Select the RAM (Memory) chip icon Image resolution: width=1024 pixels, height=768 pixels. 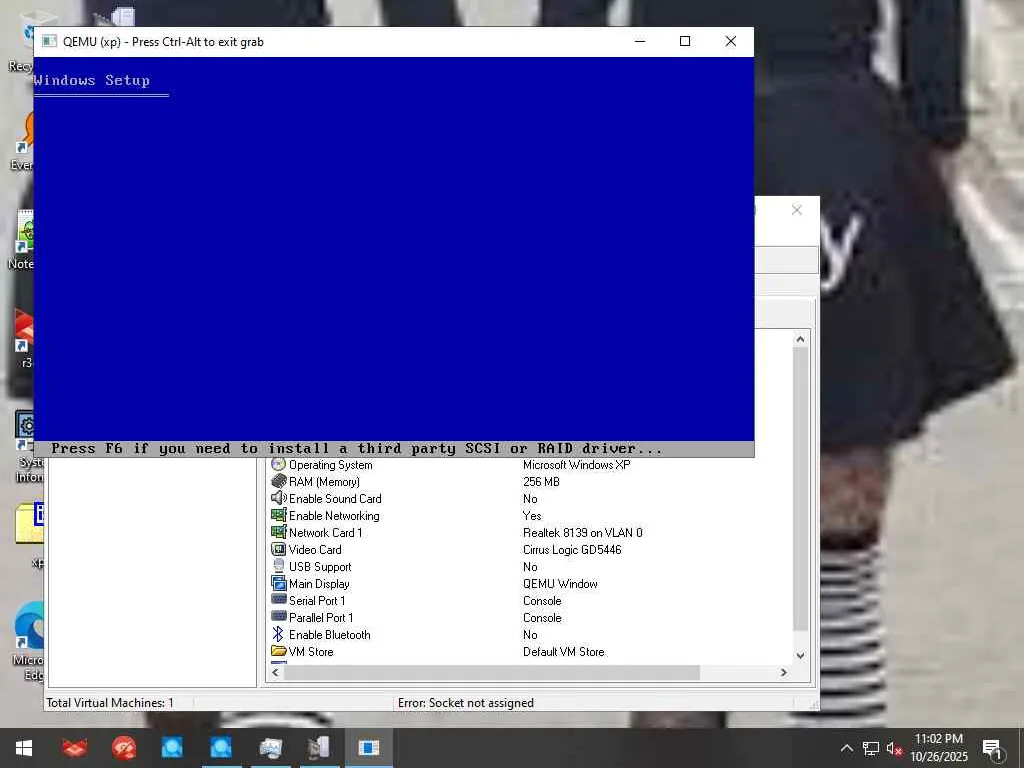point(279,481)
